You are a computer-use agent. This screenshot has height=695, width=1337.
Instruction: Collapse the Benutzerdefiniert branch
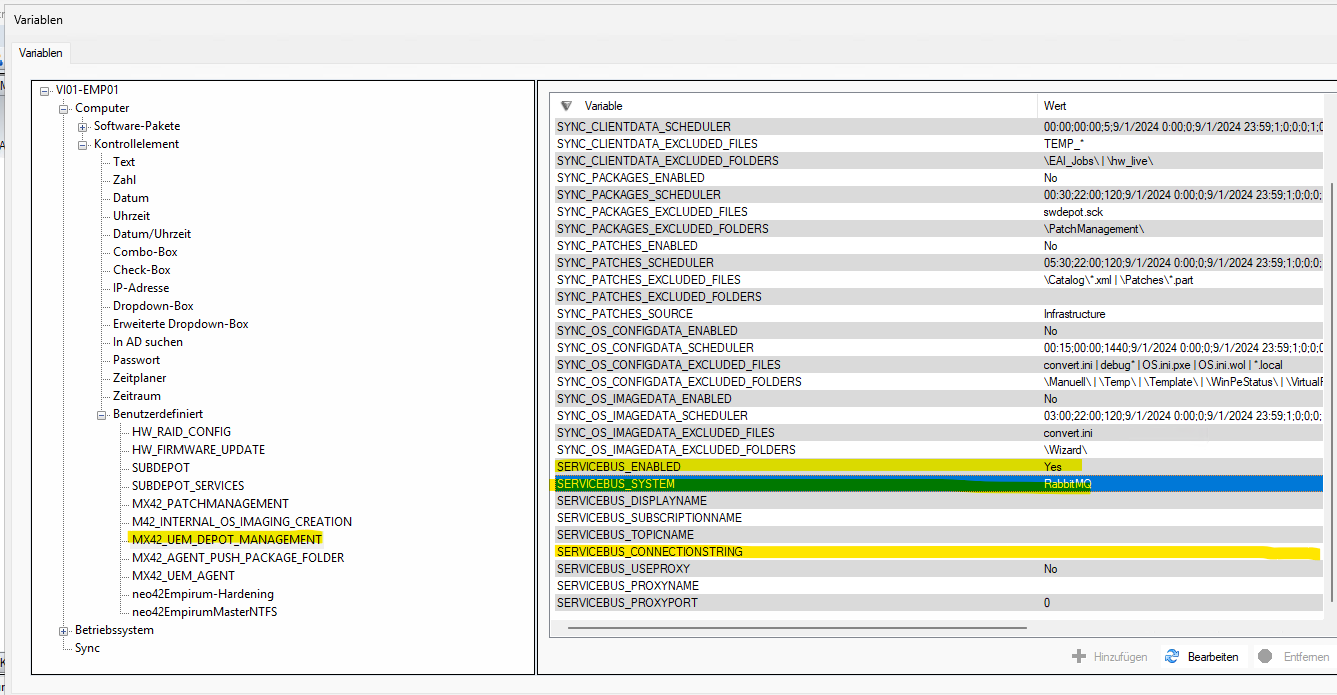click(102, 414)
